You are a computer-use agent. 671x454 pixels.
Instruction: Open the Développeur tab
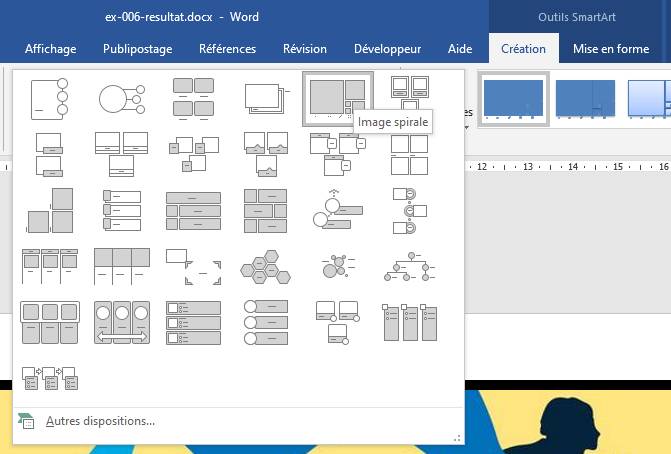coord(387,49)
